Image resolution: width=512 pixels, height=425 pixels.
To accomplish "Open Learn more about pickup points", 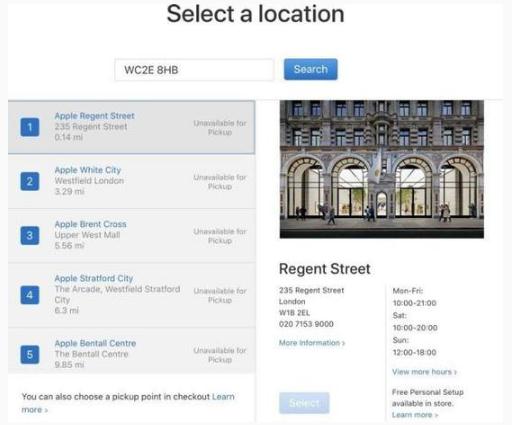I will pyautogui.click(x=128, y=403).
